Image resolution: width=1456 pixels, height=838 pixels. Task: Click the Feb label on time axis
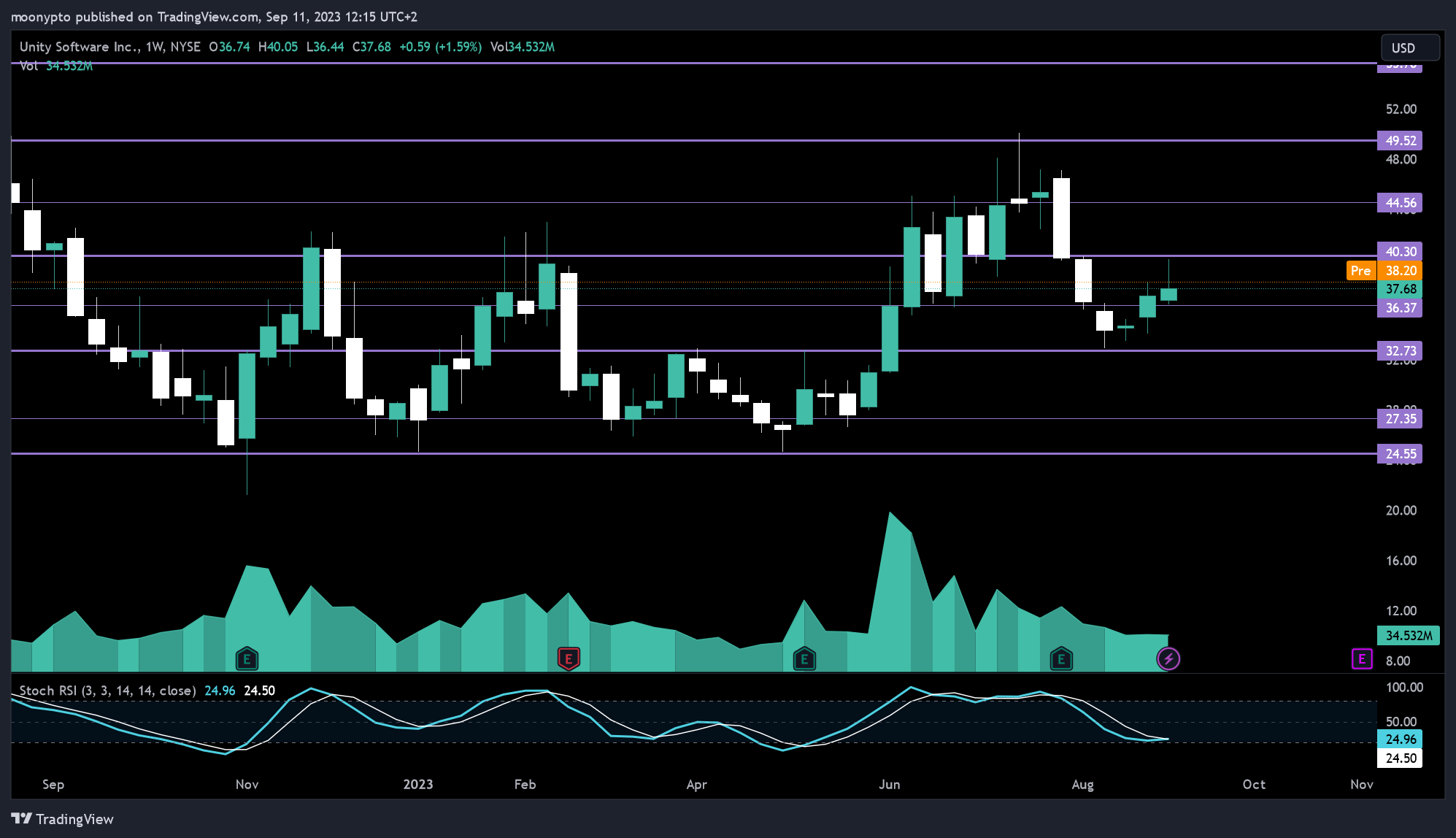[x=525, y=785]
